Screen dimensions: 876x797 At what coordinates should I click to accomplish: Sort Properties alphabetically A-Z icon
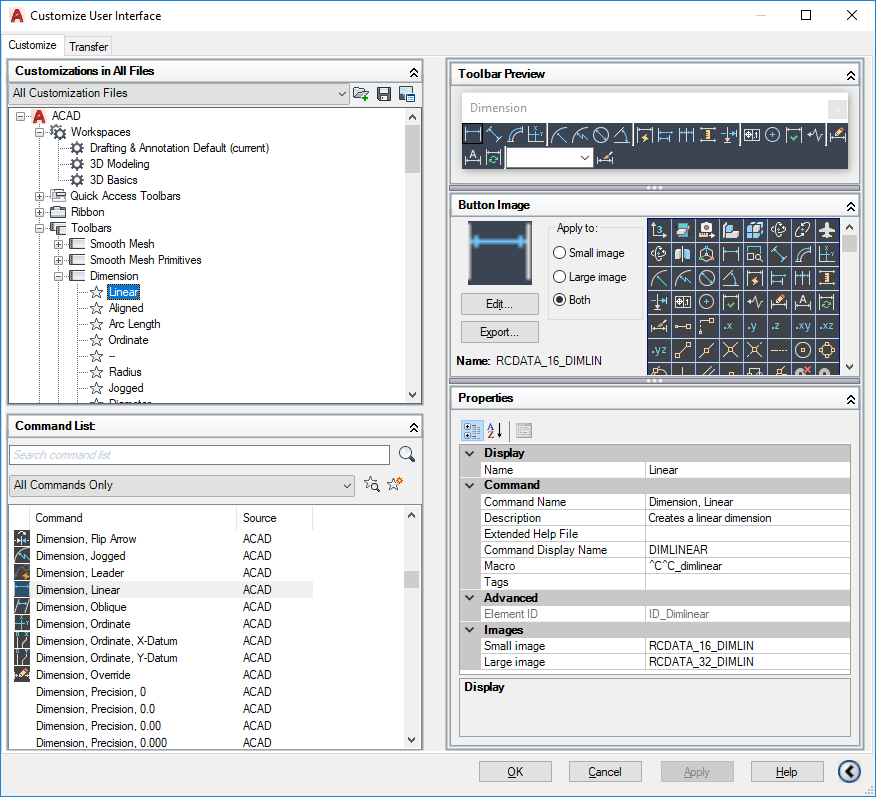[495, 431]
